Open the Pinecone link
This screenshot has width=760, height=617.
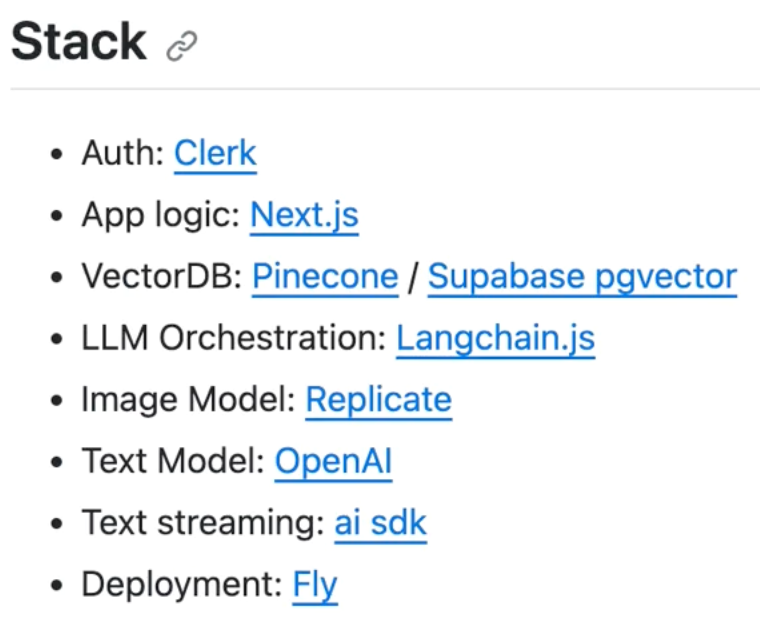[325, 276]
